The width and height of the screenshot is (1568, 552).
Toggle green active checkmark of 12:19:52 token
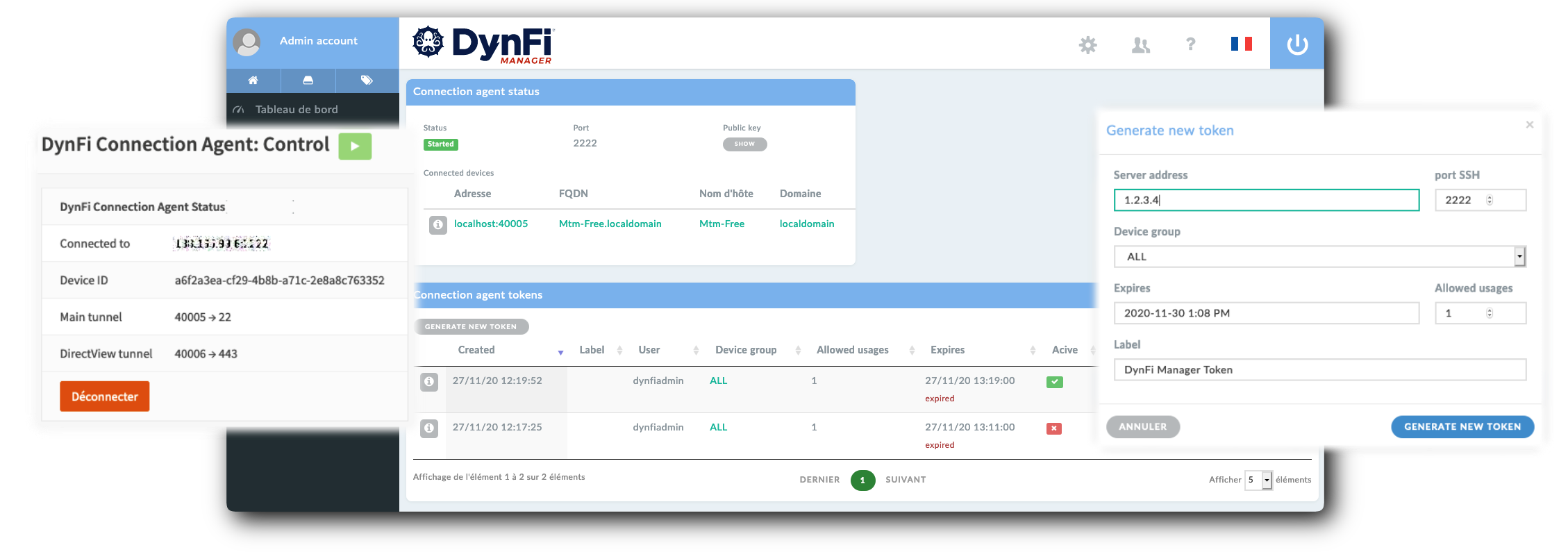click(1054, 382)
